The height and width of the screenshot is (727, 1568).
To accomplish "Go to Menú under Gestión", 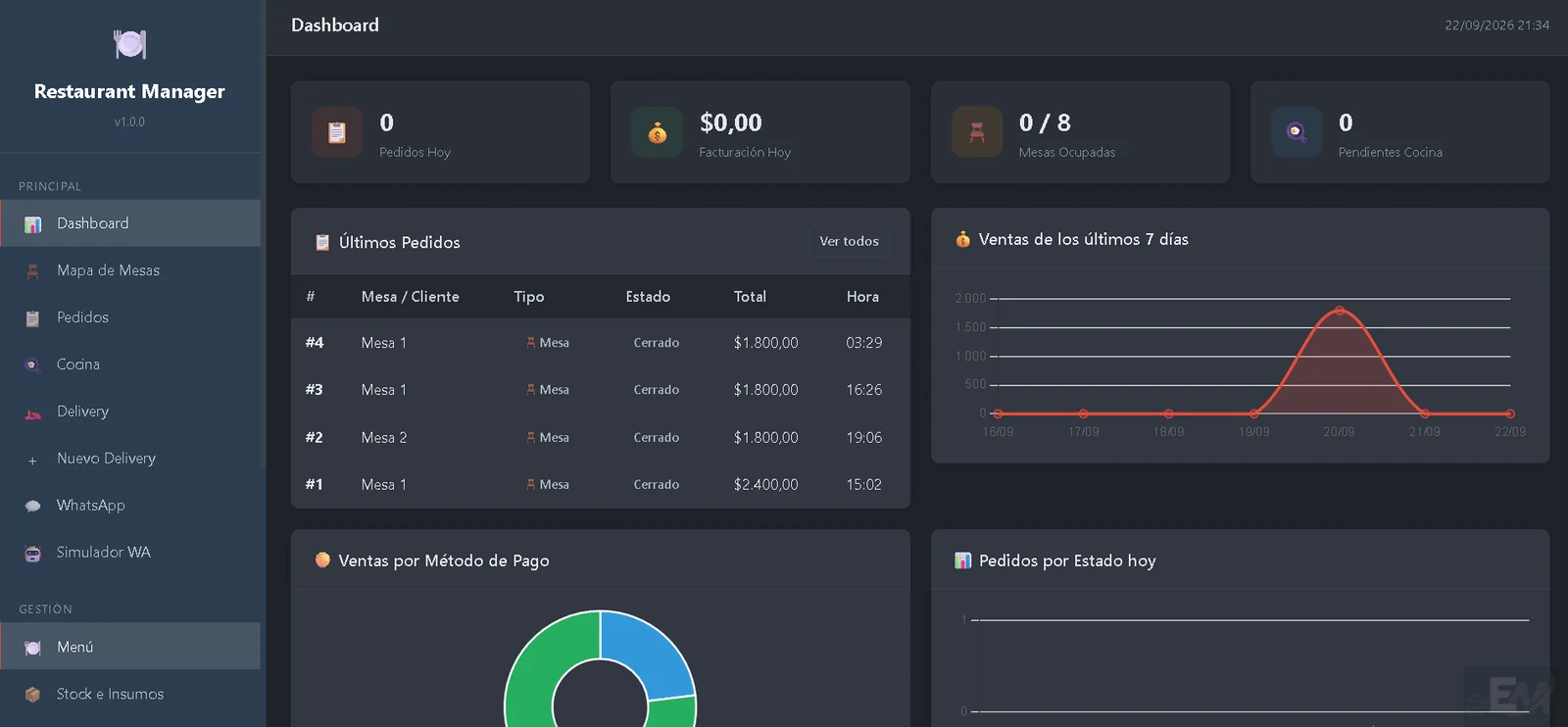I will 130,647.
